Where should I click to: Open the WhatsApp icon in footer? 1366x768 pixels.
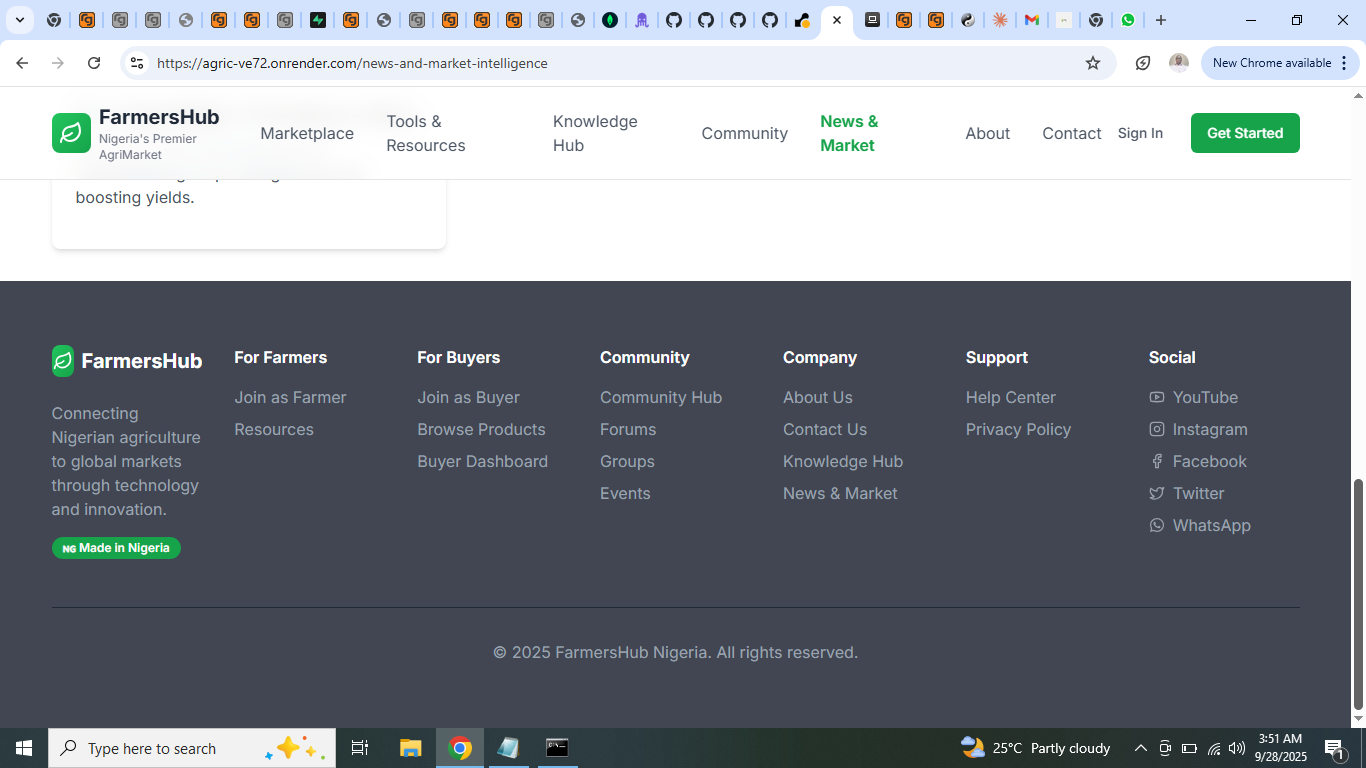tap(1157, 525)
